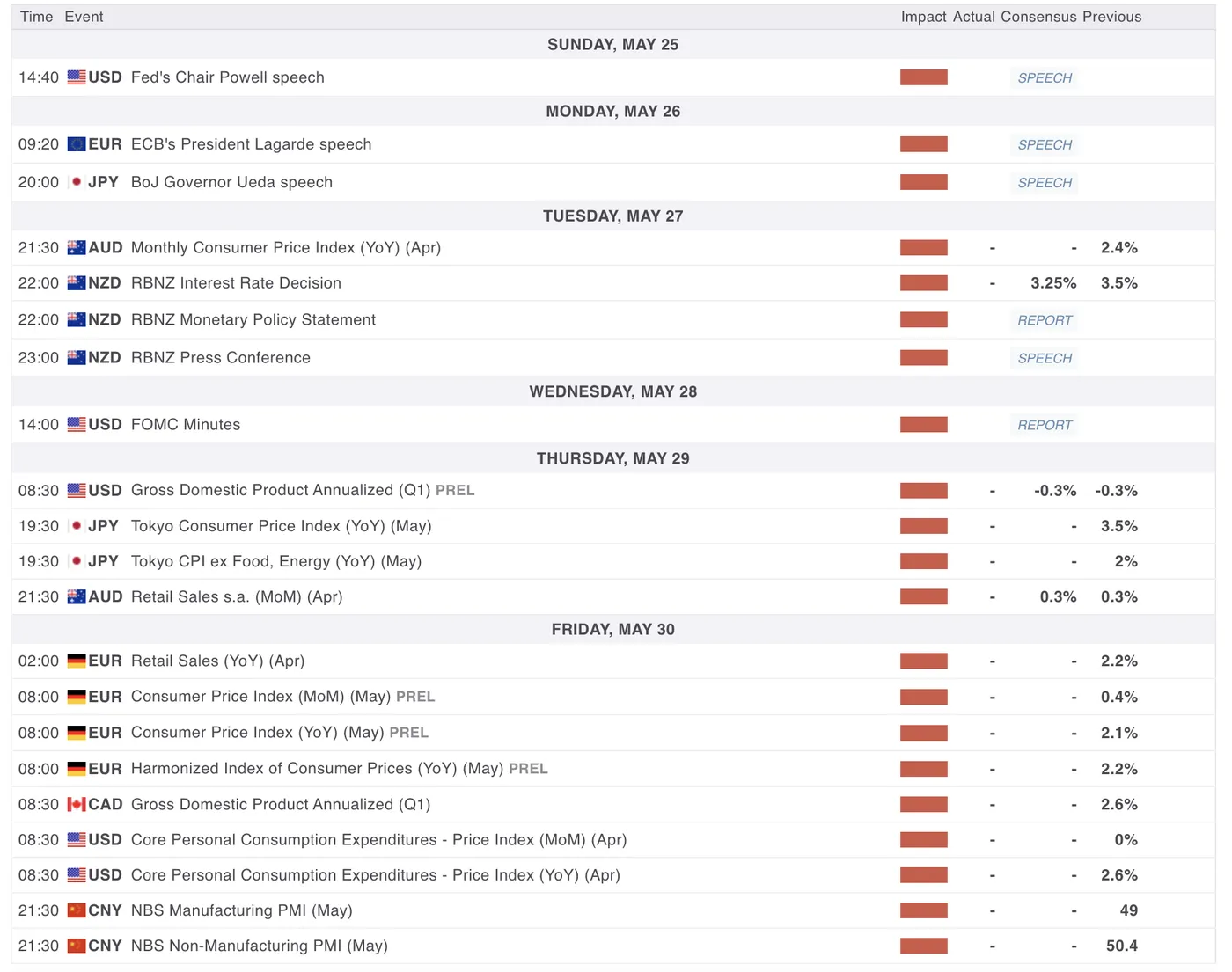Open Monthly Consumer Price Index (YoY) (Apr) event
Image resolution: width=1232 pixels, height=972 pixels.
[286, 248]
